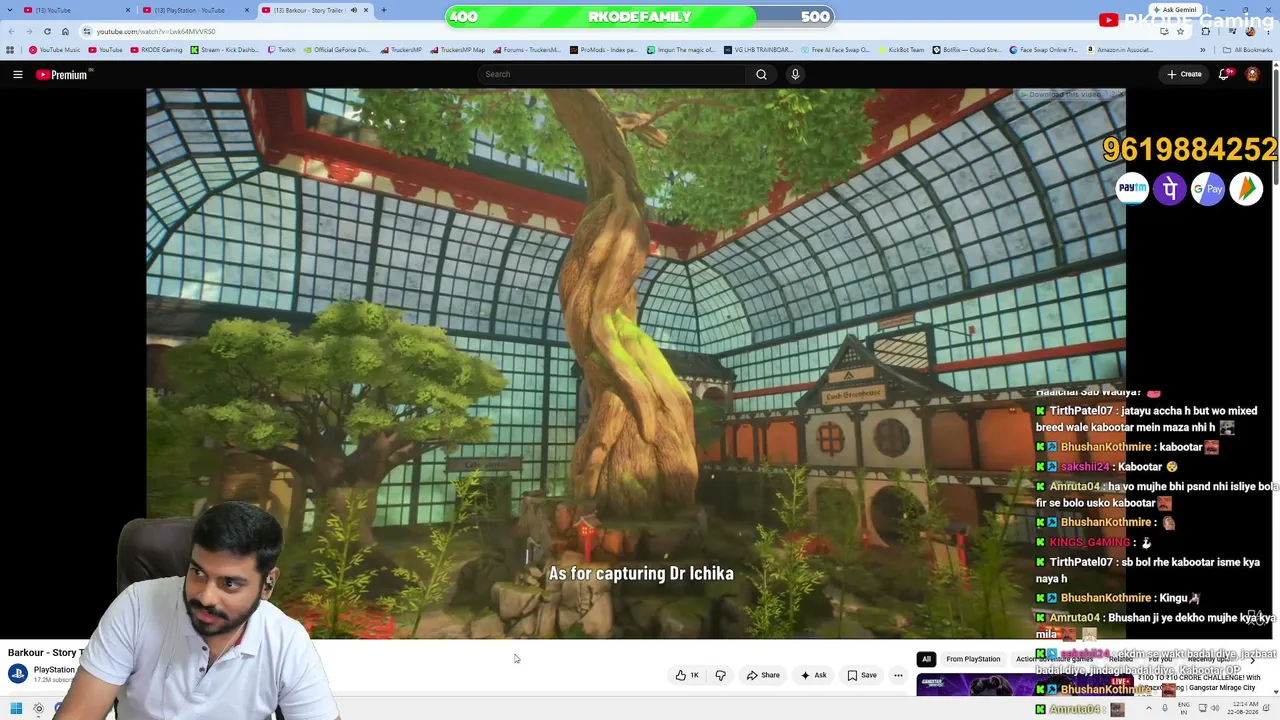Screen dimensions: 1280x720
Task: Select the All filter chip
Action: coord(926,659)
